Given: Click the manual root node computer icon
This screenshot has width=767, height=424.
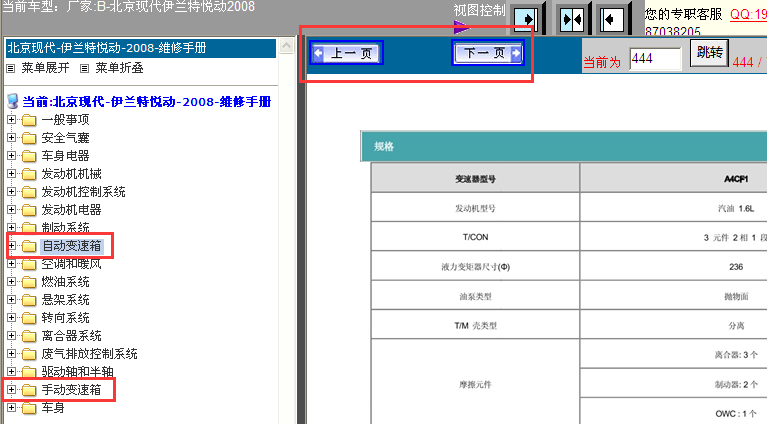Looking at the screenshot, I should 13,101.
